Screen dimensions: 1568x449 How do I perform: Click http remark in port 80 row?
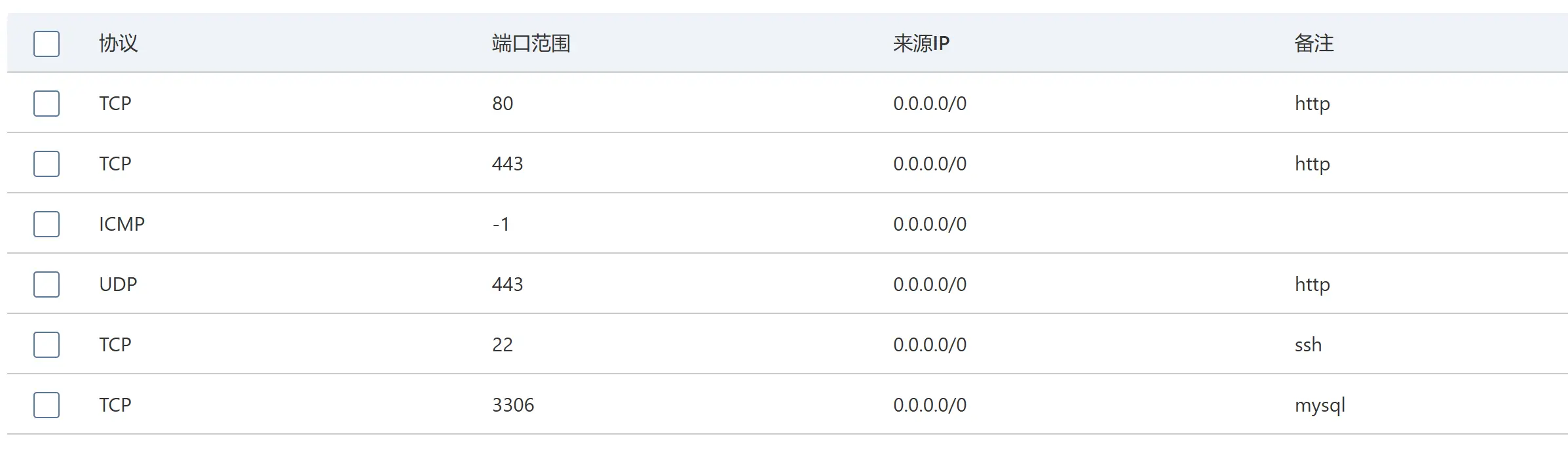pos(1312,104)
